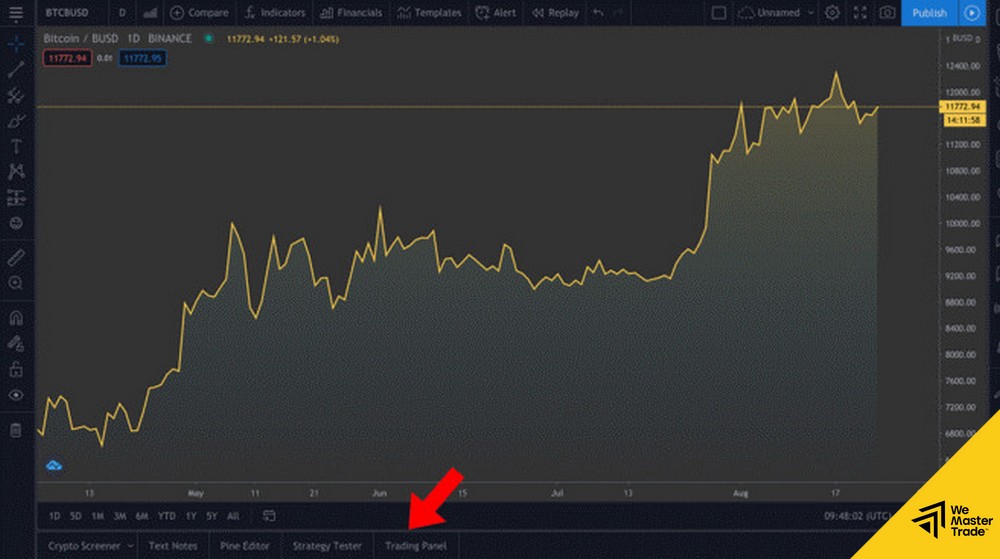Viewport: 1000px width, 559px height.
Task: Toggle magnet mode in left toolbar
Action: tap(16, 319)
